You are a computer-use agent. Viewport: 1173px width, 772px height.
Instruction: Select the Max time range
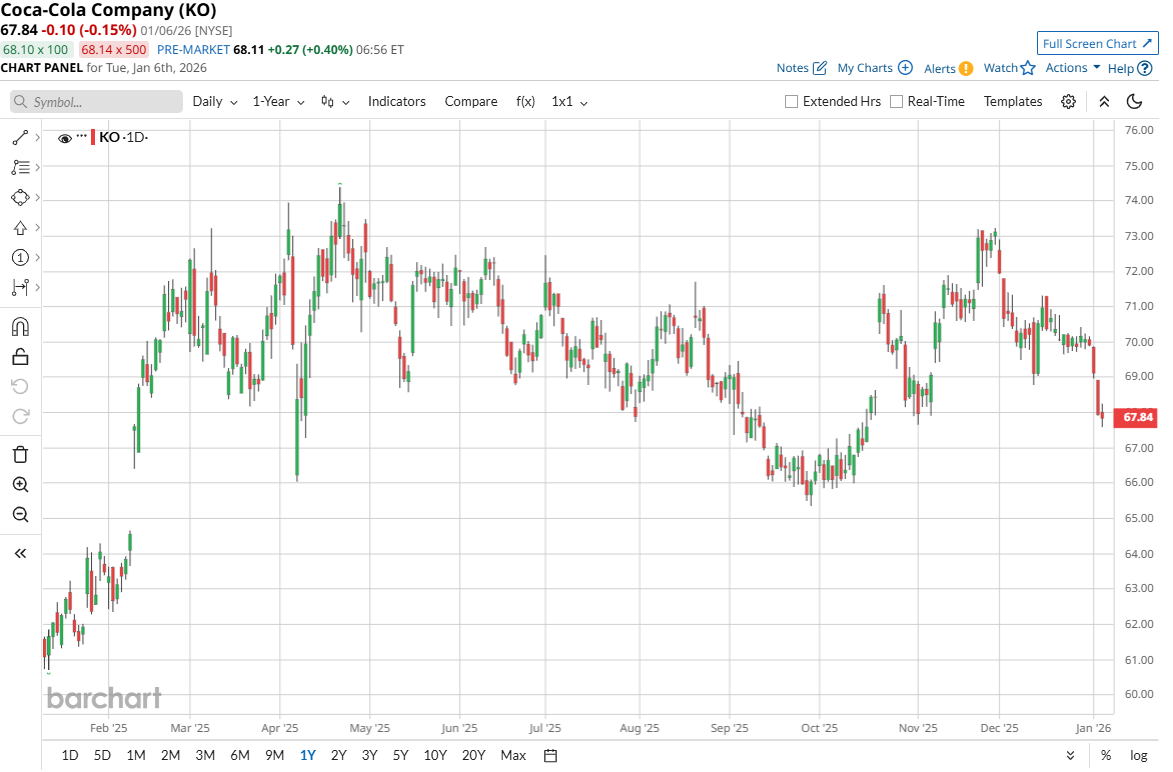point(513,756)
